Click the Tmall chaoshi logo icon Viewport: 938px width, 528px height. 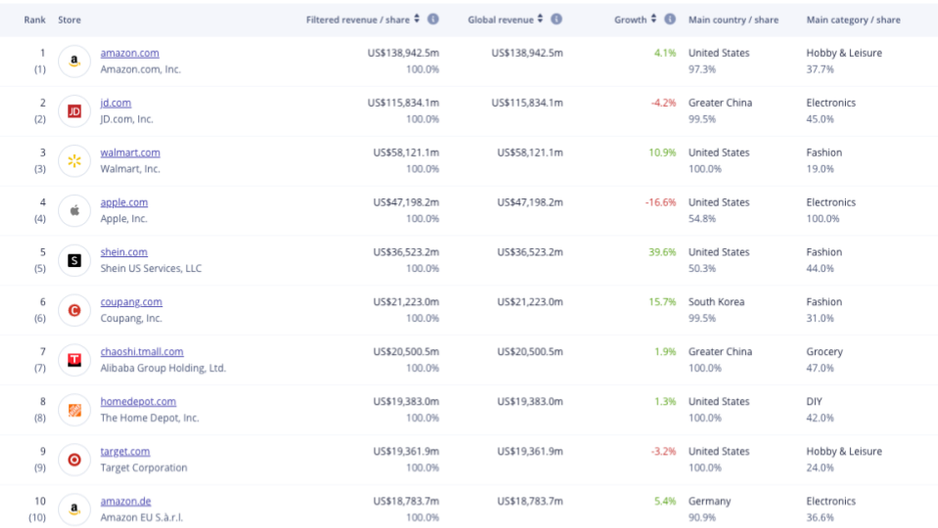(x=74, y=360)
